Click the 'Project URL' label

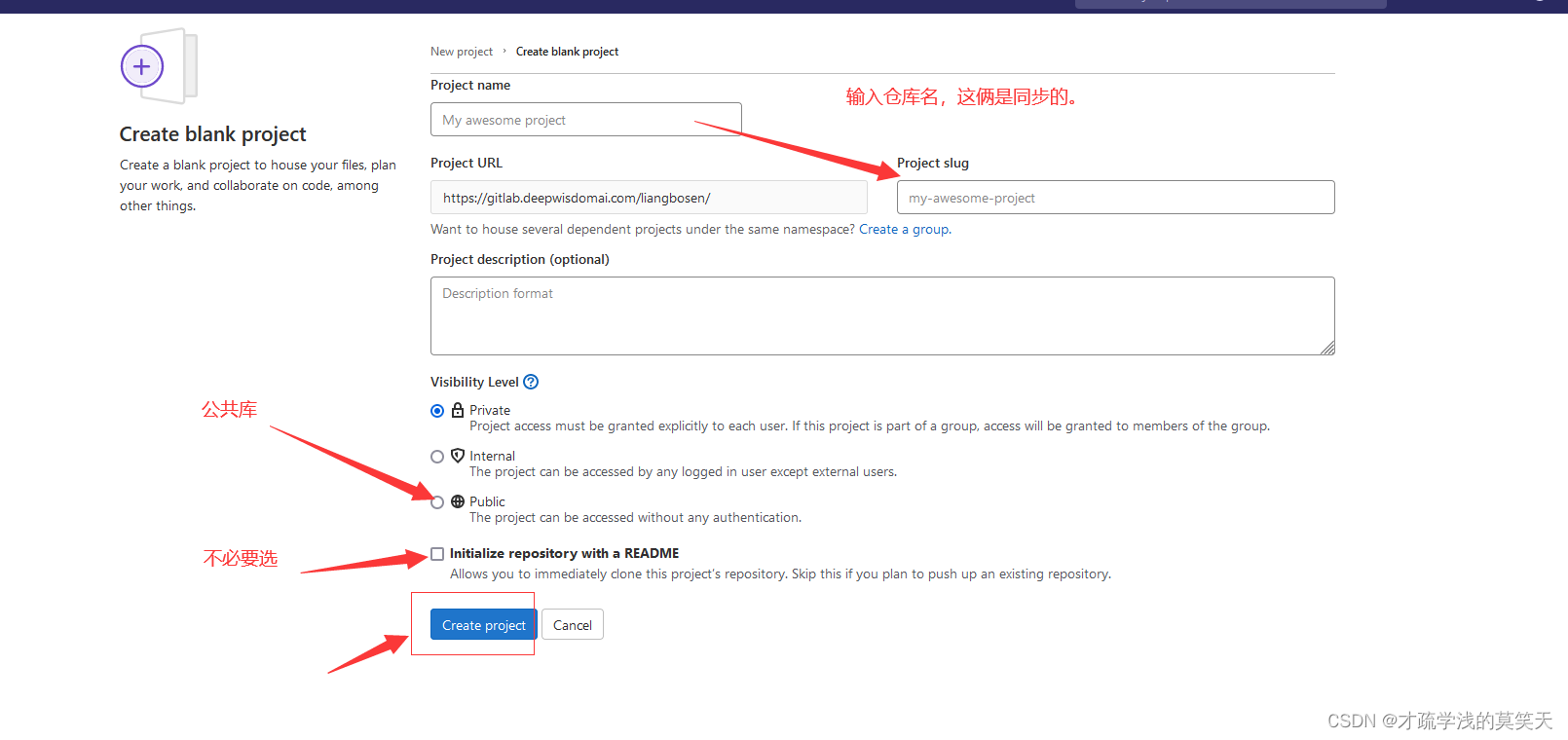coord(467,163)
